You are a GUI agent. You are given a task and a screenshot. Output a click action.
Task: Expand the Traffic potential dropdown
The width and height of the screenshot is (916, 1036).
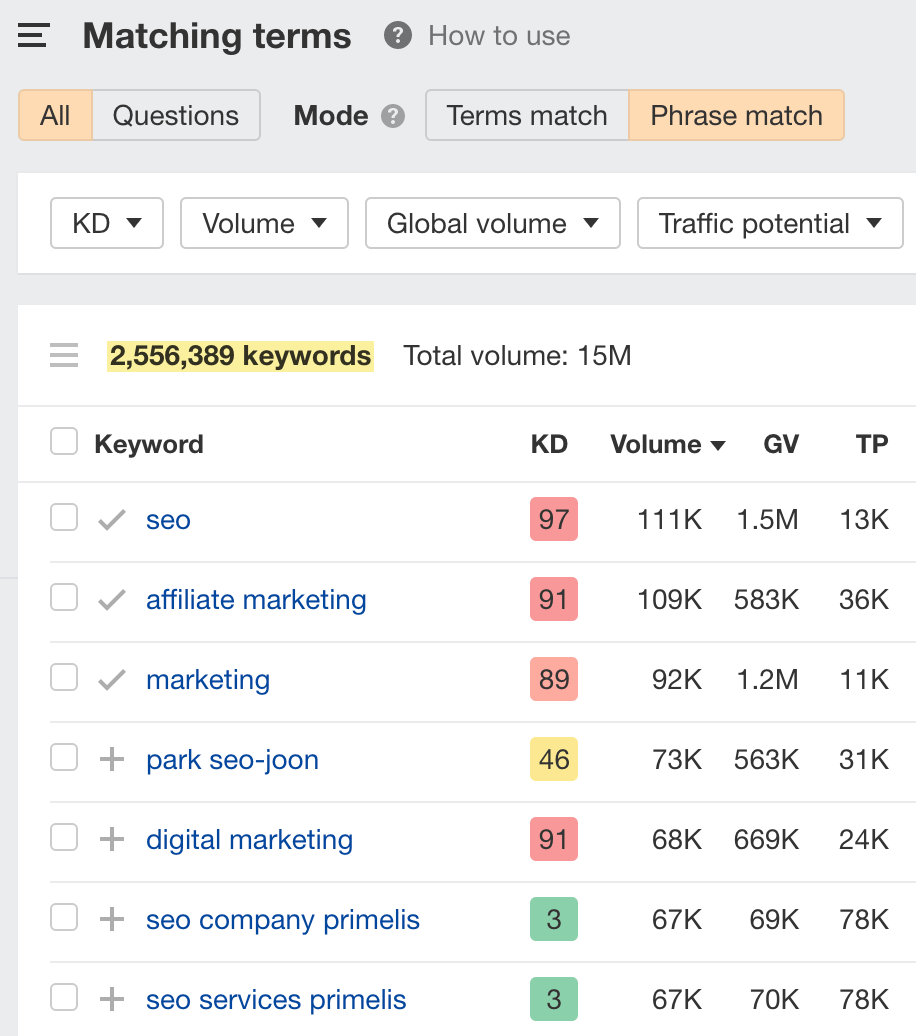pyautogui.click(x=769, y=223)
